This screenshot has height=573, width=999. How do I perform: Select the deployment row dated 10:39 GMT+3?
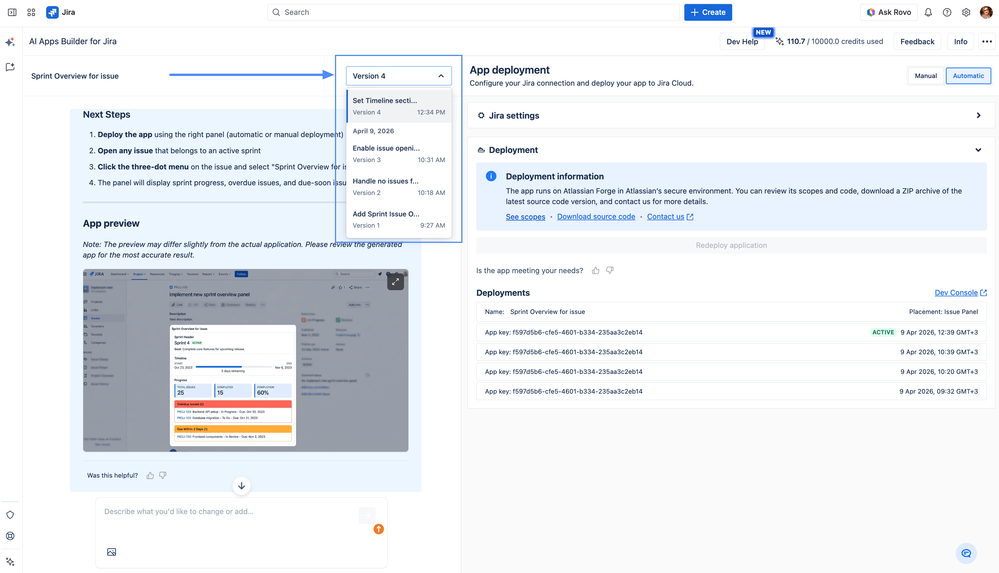(x=731, y=352)
